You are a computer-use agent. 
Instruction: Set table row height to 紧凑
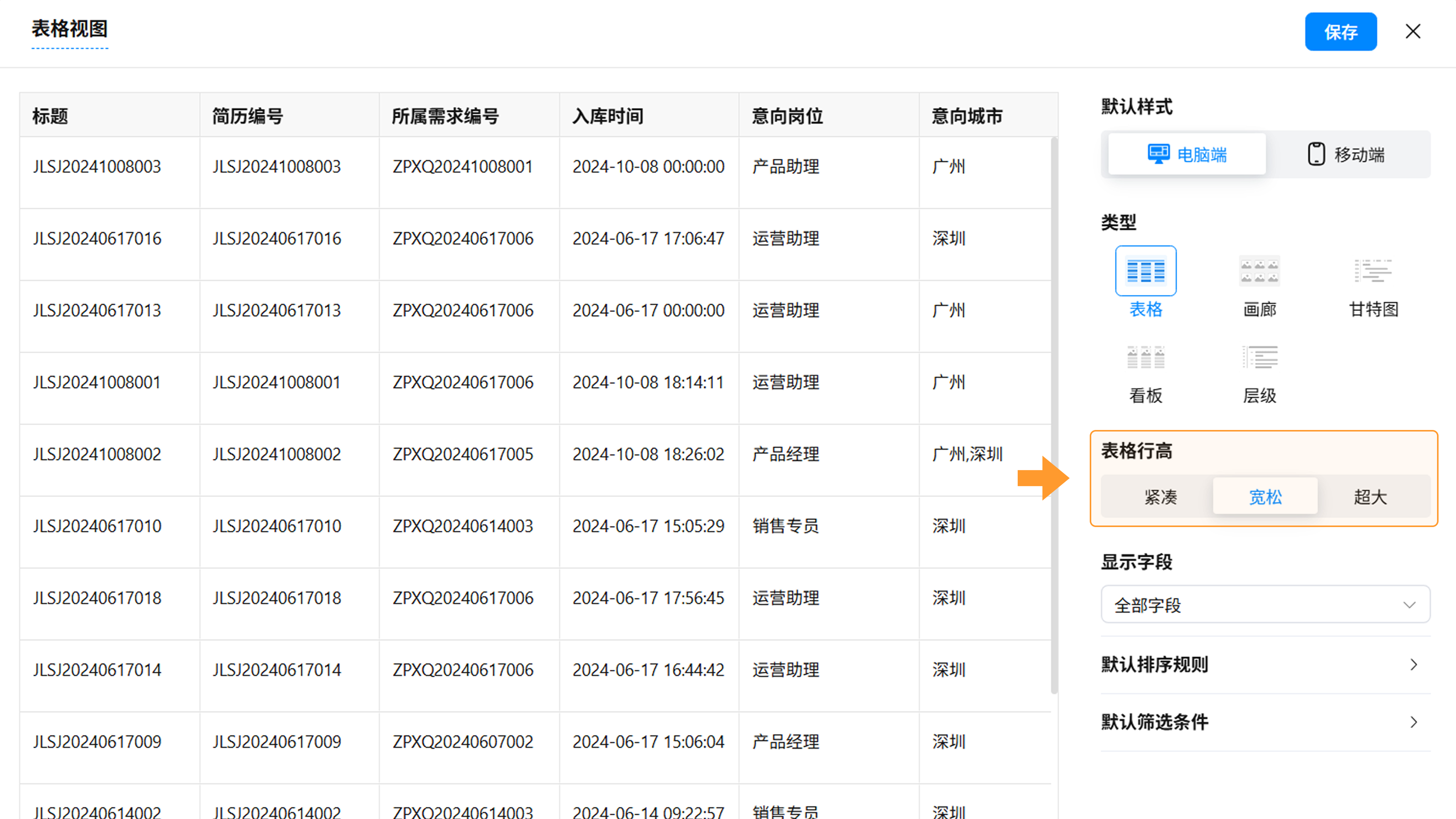1160,497
